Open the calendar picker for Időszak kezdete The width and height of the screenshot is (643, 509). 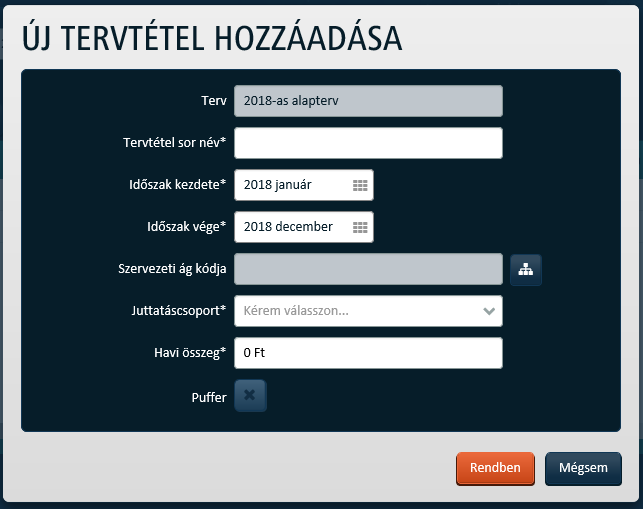coord(360,185)
